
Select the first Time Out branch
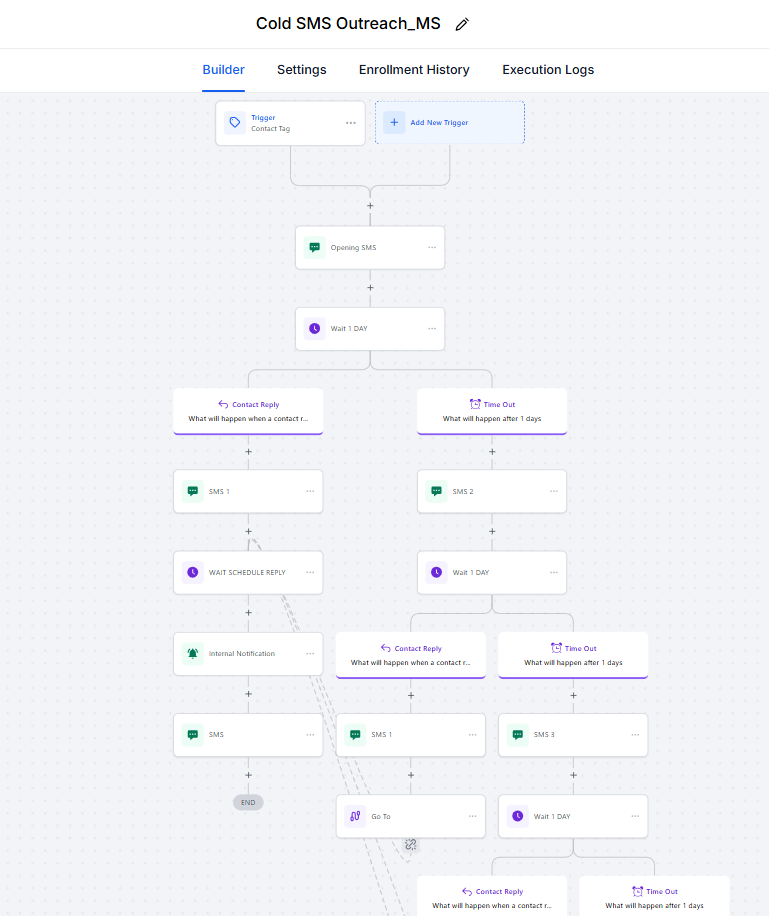492,411
